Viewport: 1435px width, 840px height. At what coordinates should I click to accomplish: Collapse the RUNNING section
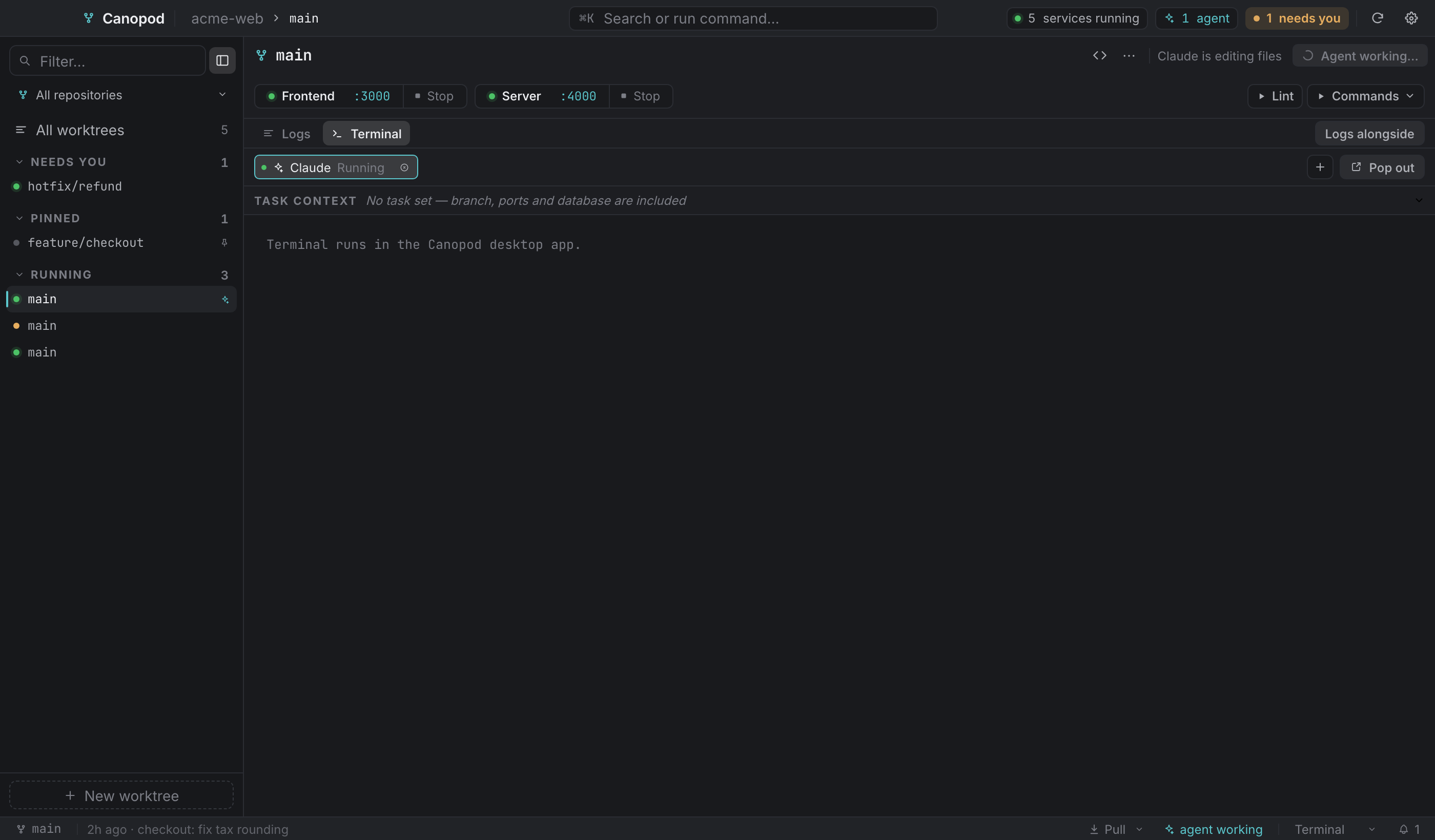[19, 275]
